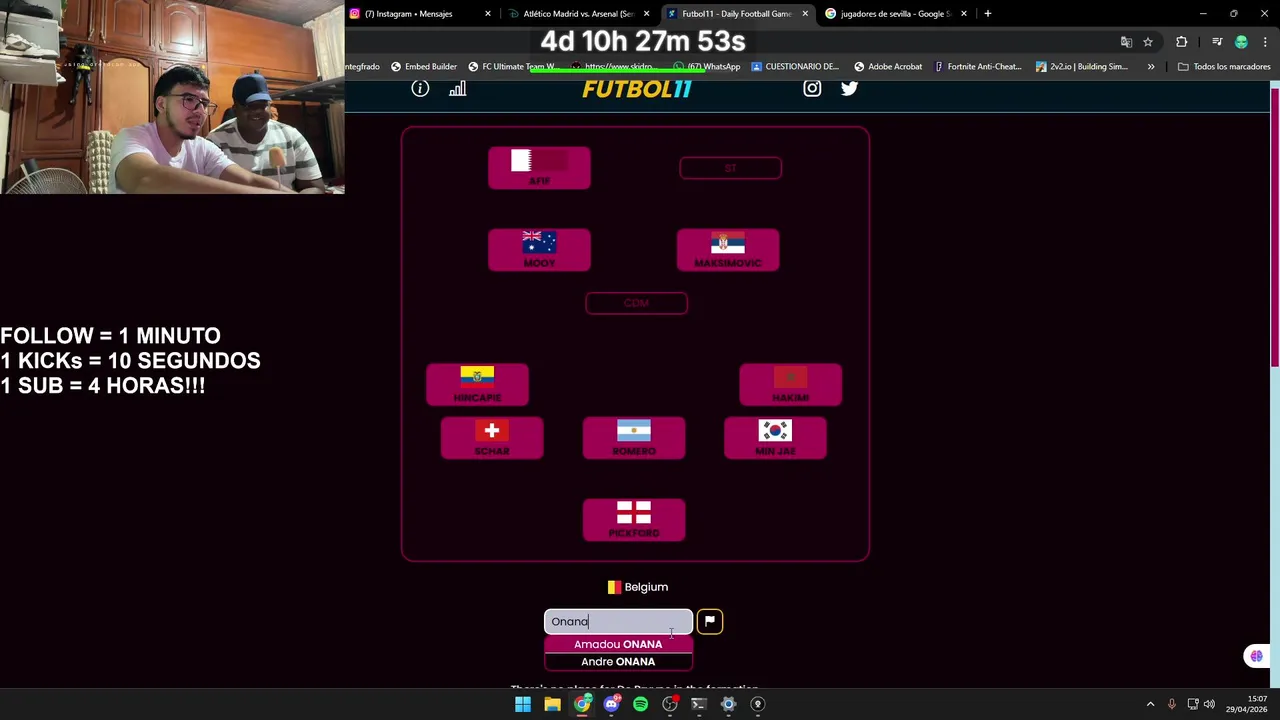1280x720 pixels.
Task: Click the Maksimovic player card
Action: [728, 250]
